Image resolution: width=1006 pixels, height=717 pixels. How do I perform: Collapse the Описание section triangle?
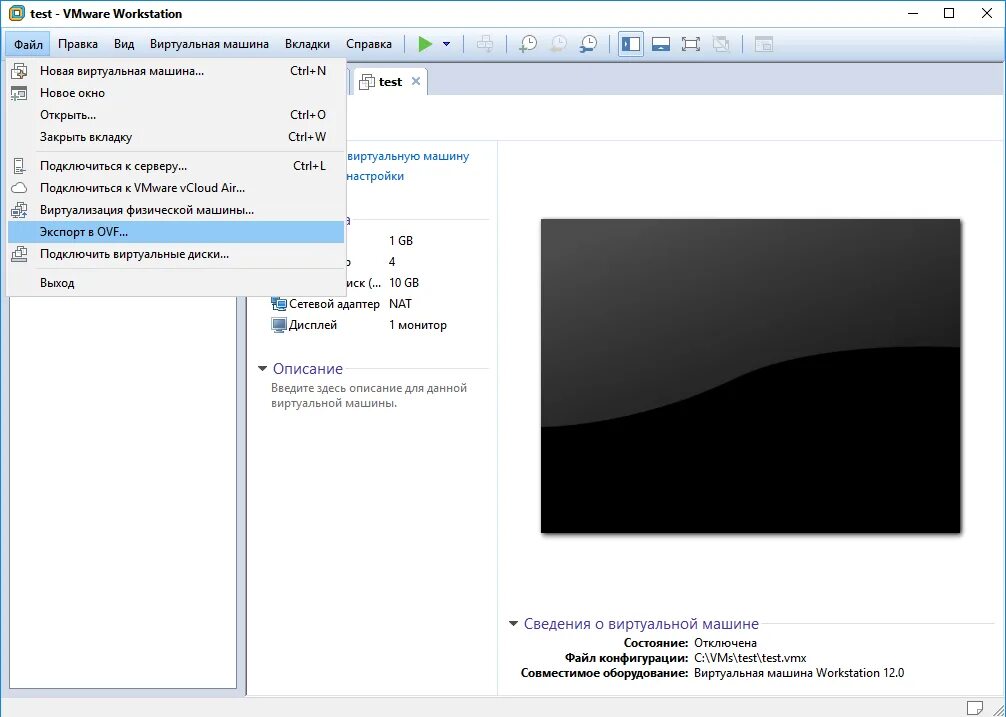[262, 369]
